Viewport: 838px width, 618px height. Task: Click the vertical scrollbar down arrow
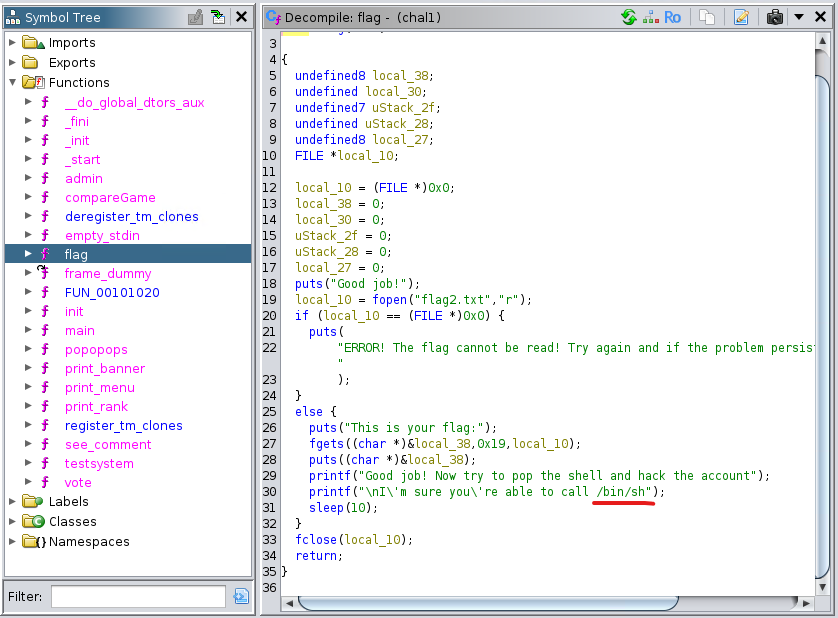click(823, 587)
